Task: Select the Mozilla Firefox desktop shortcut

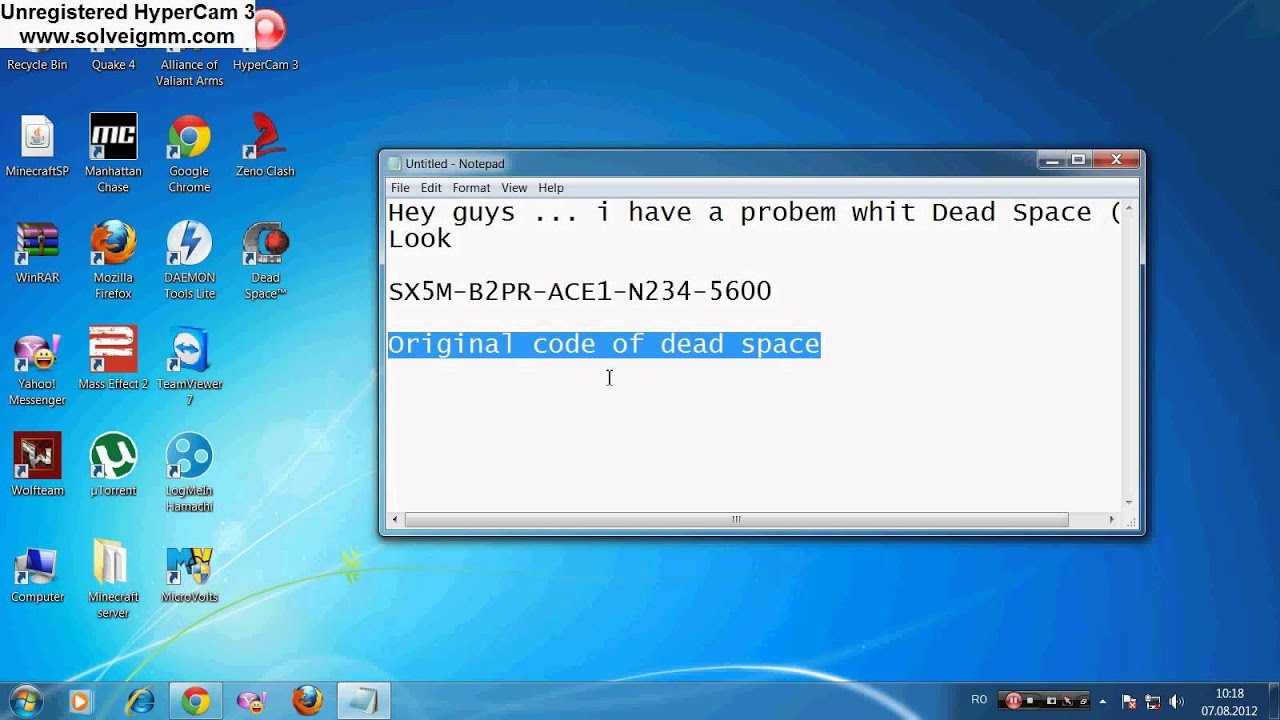Action: [113, 261]
